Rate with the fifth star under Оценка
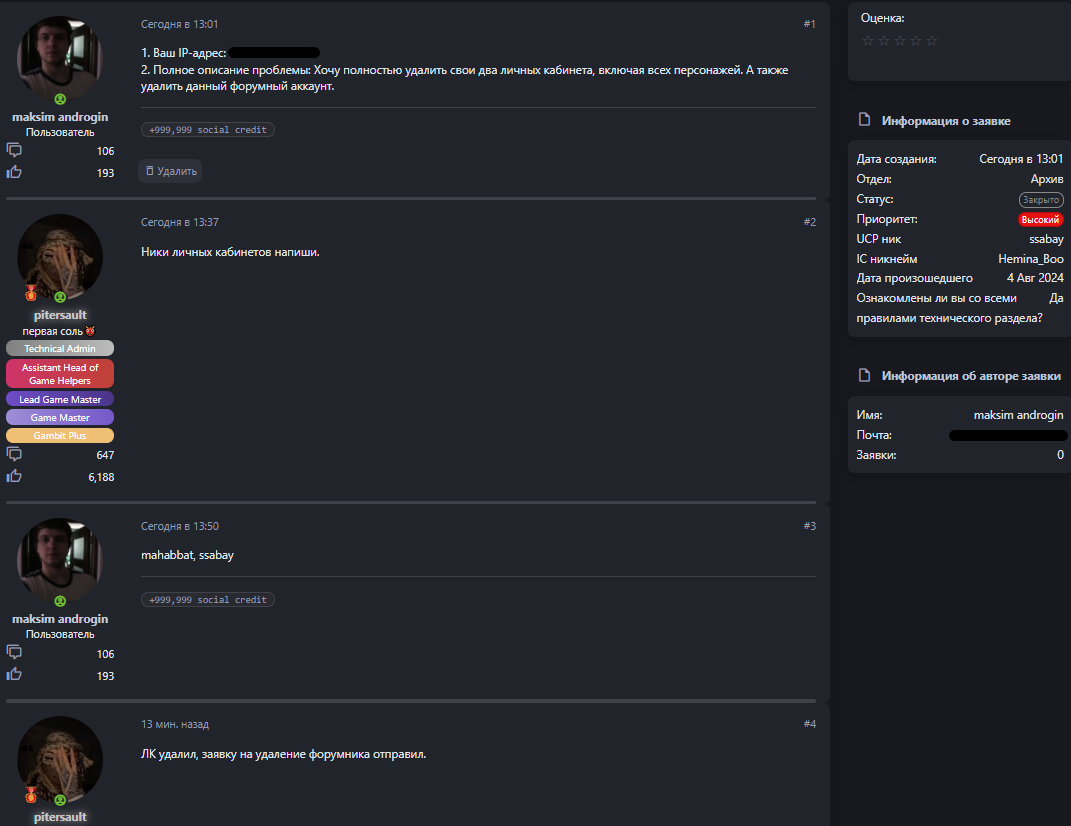The height and width of the screenshot is (826, 1071). tap(932, 41)
